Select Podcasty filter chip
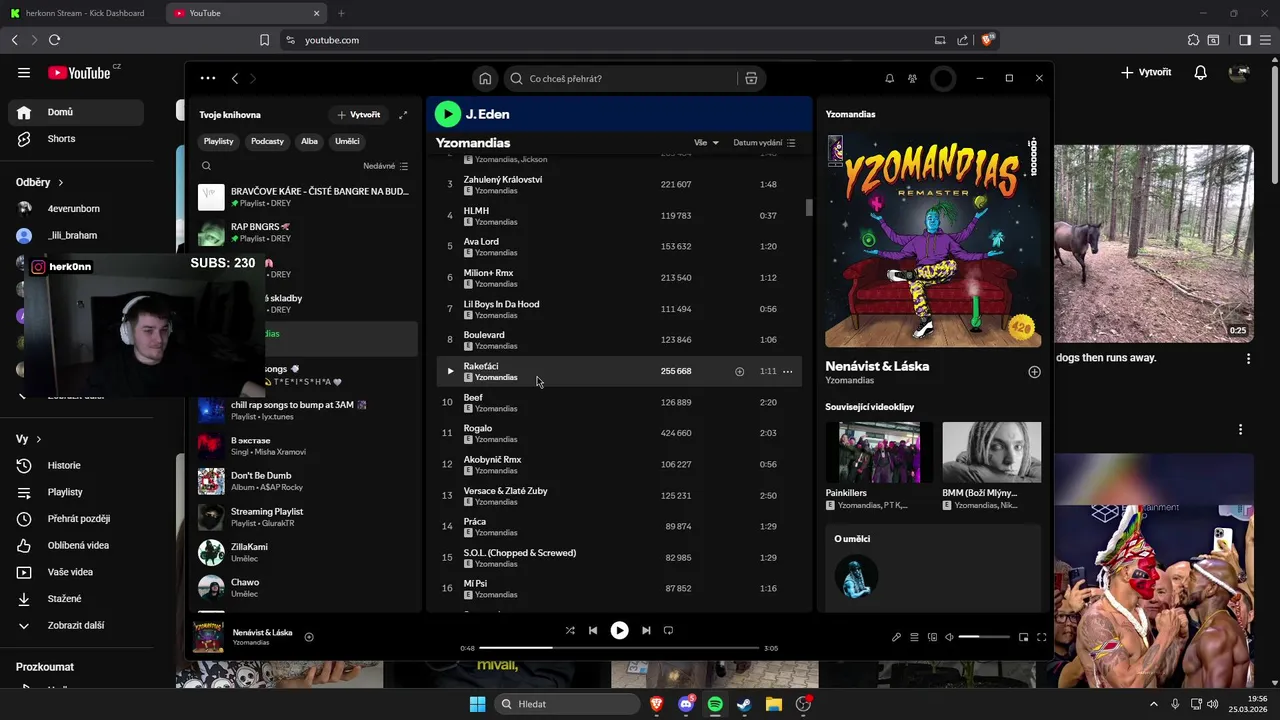The height and width of the screenshot is (720, 1280). pos(267,141)
